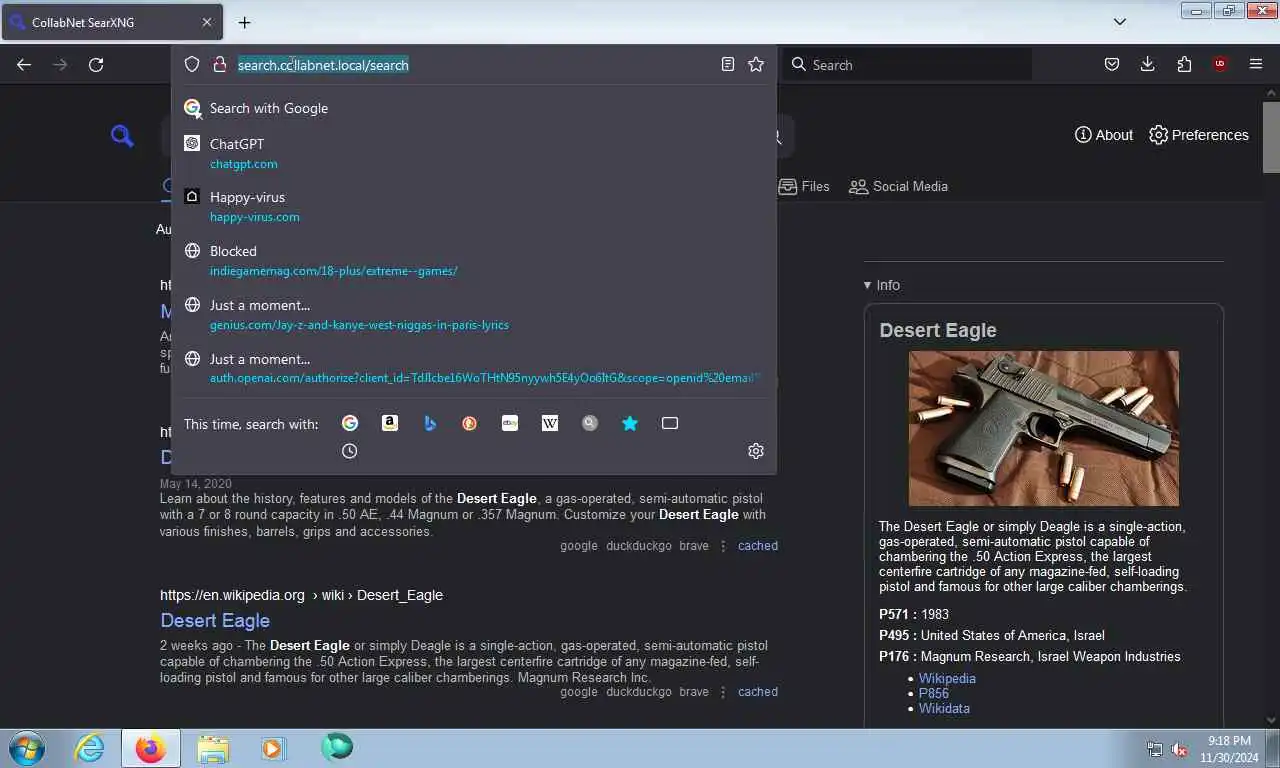Open Windows Explorer folder in taskbar
The image size is (1280, 768).
coord(213,748)
